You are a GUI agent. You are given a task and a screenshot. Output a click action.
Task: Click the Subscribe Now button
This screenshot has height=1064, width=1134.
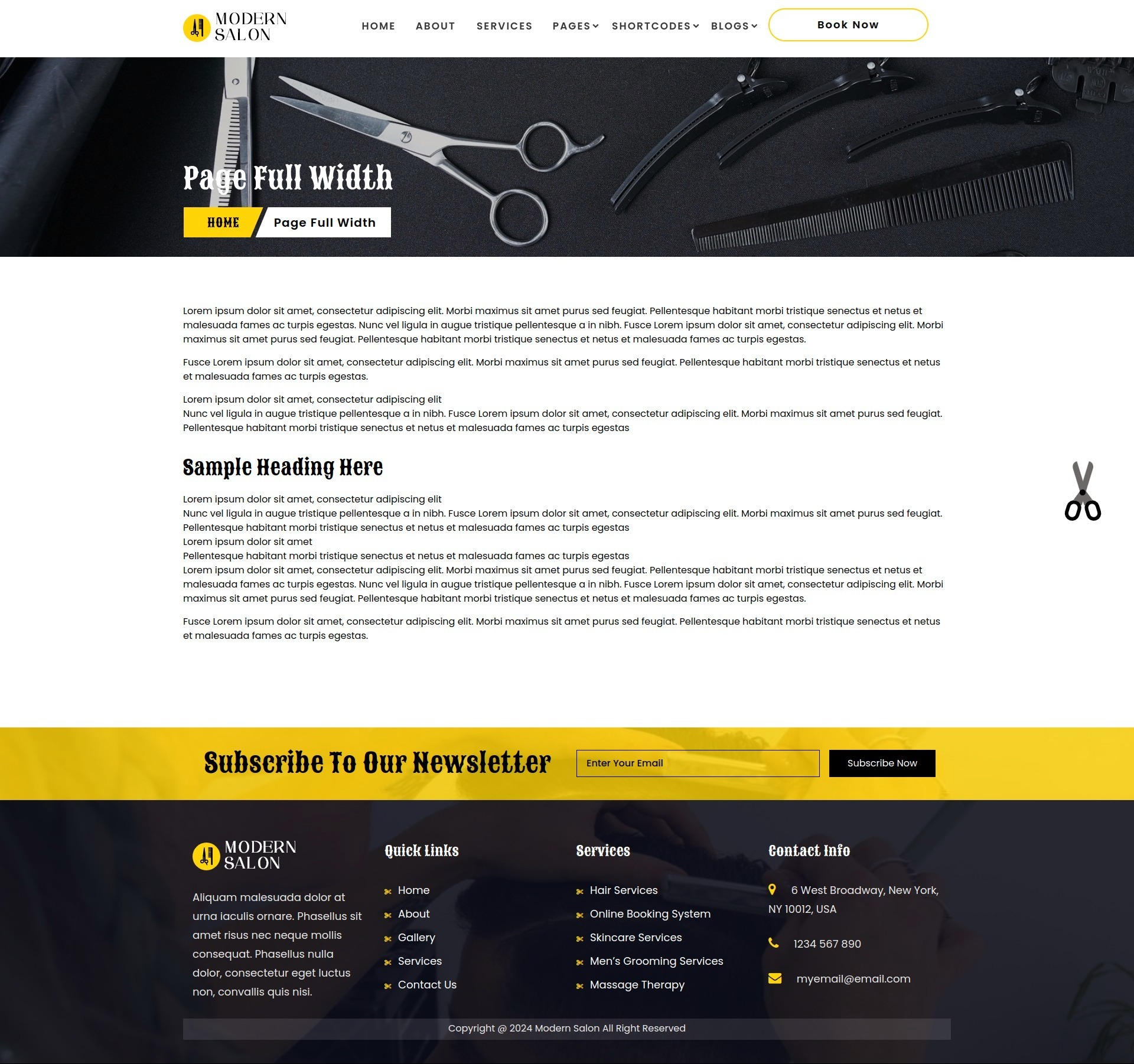[x=882, y=763]
